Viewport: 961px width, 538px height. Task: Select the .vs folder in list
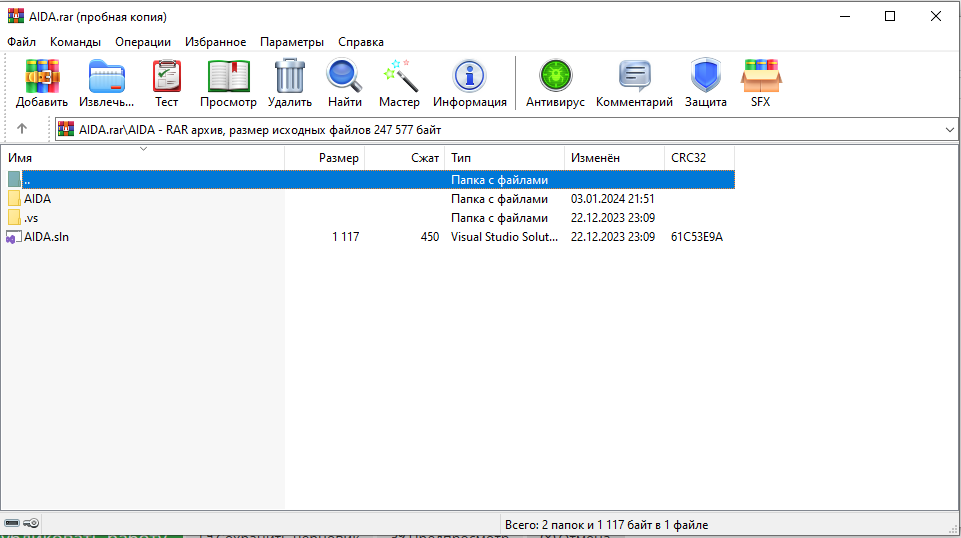(31, 218)
